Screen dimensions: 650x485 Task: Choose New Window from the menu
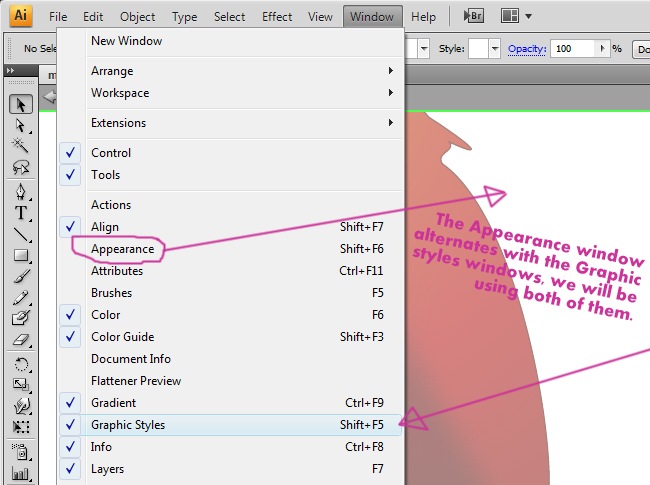click(230, 41)
